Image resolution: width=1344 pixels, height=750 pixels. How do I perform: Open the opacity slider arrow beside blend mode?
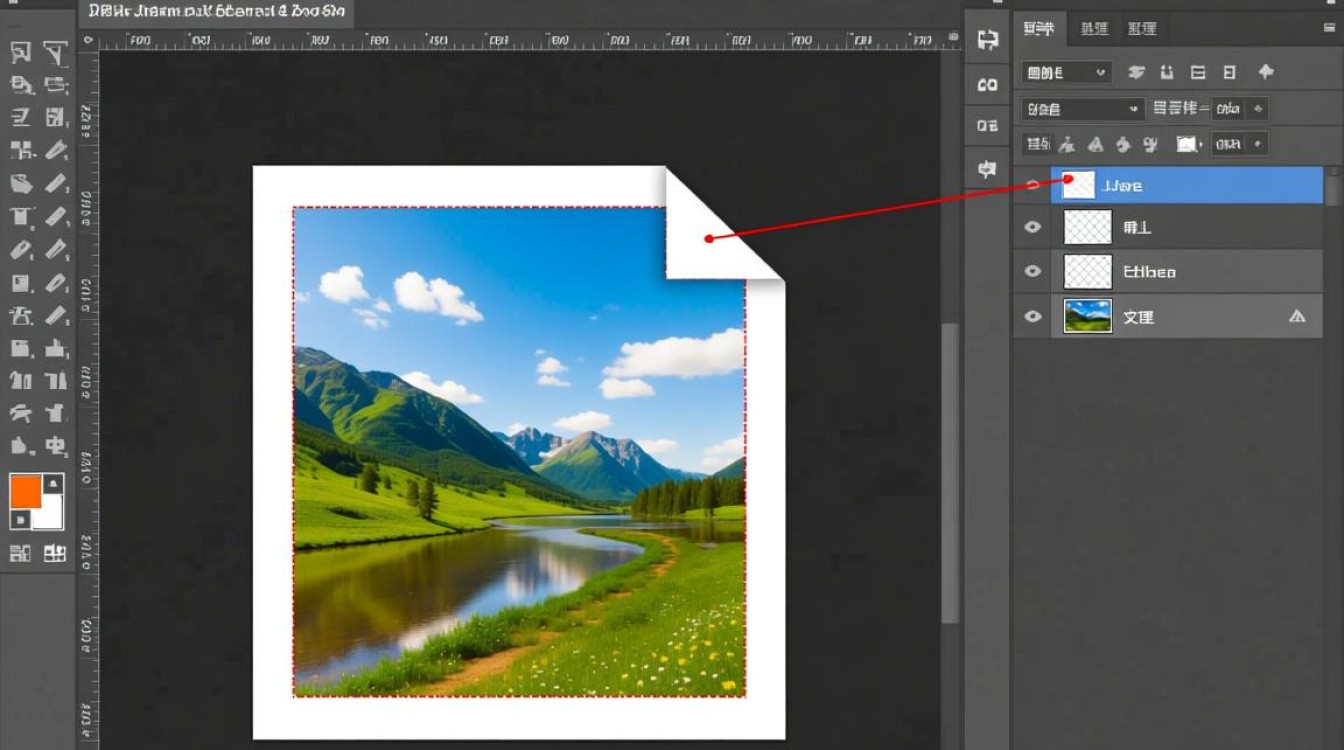(1259, 109)
